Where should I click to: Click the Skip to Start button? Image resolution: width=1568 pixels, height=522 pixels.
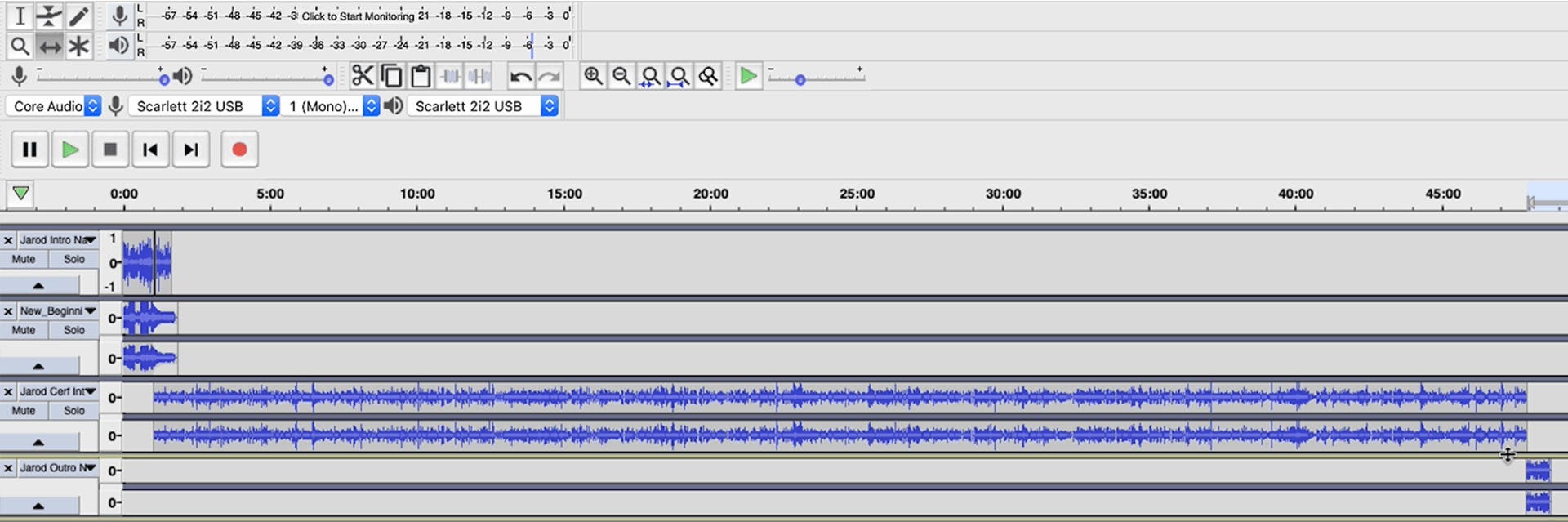[150, 149]
